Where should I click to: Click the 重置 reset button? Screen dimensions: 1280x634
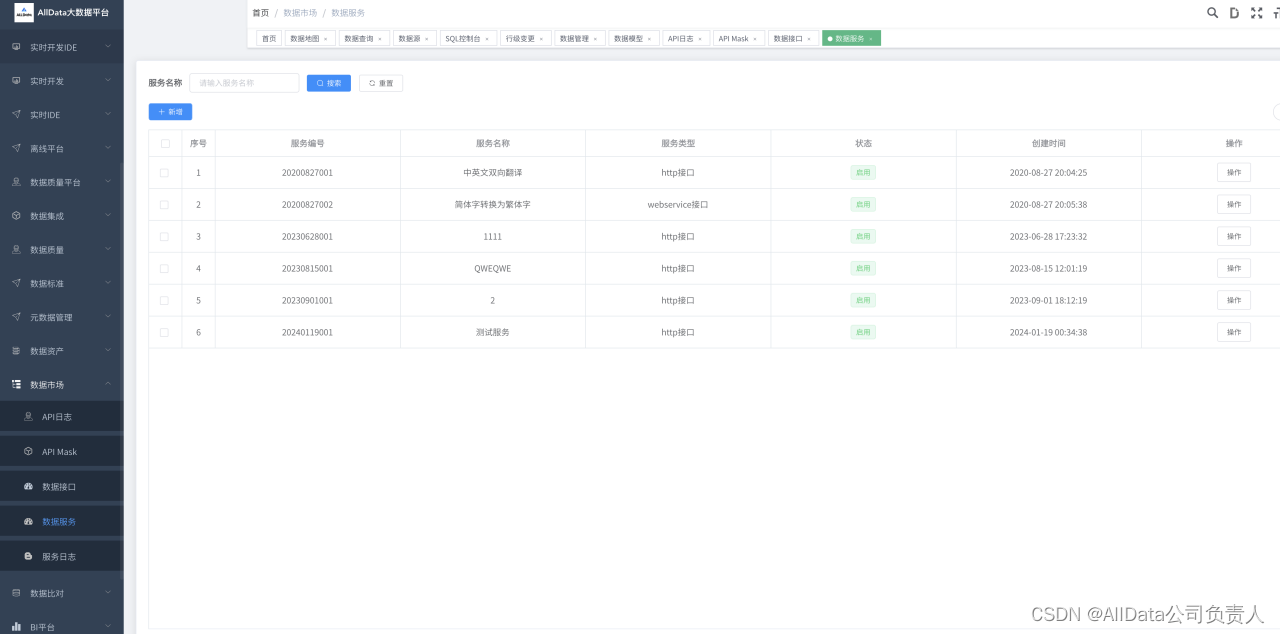point(381,83)
